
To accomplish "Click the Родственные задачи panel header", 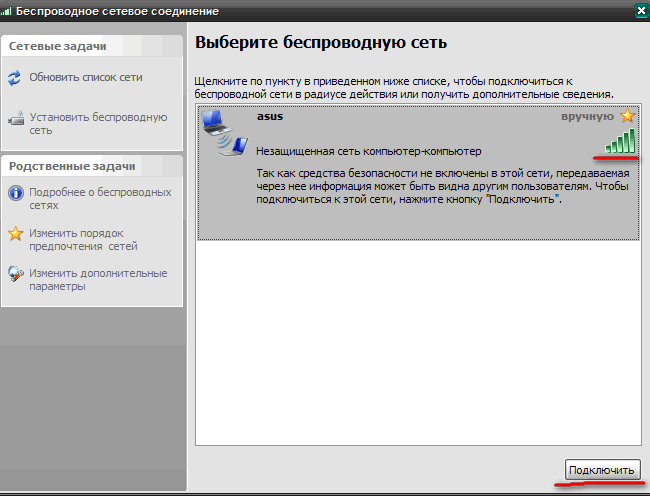I will point(92,166).
